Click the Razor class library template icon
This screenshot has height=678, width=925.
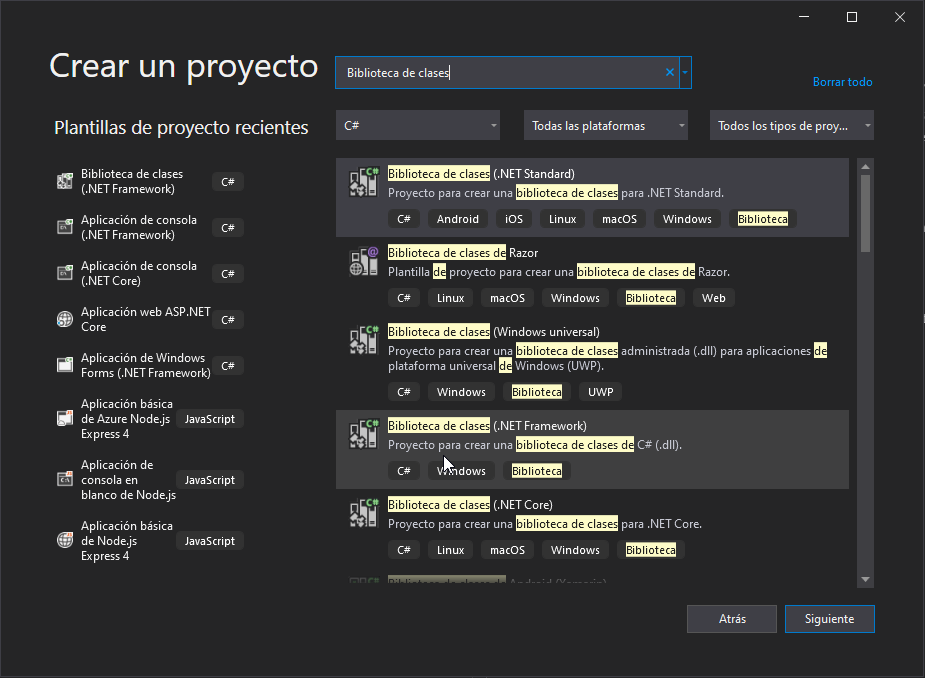click(363, 261)
